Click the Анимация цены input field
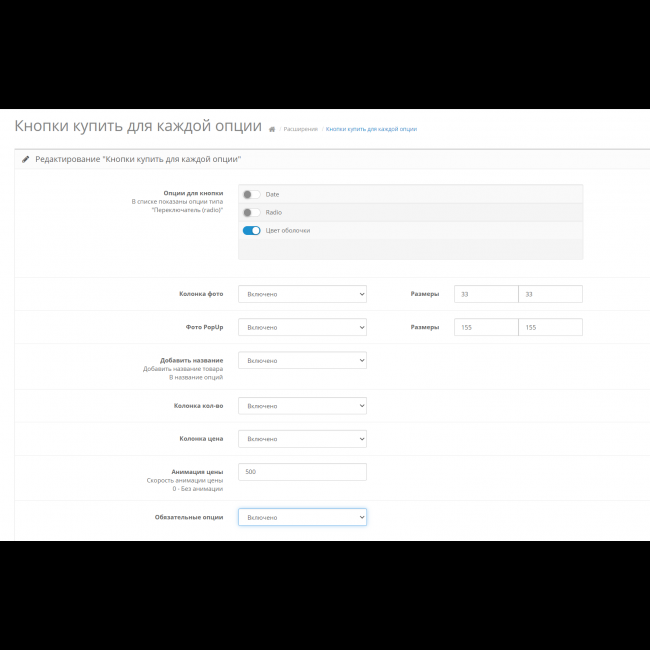This screenshot has width=650, height=650. (302, 472)
